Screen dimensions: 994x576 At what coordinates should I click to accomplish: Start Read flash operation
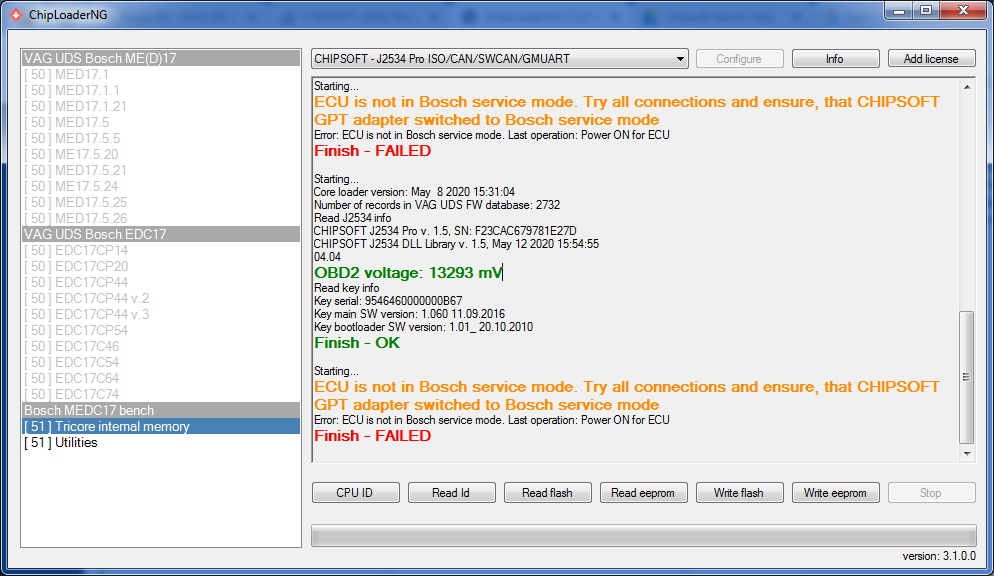pyautogui.click(x=547, y=492)
